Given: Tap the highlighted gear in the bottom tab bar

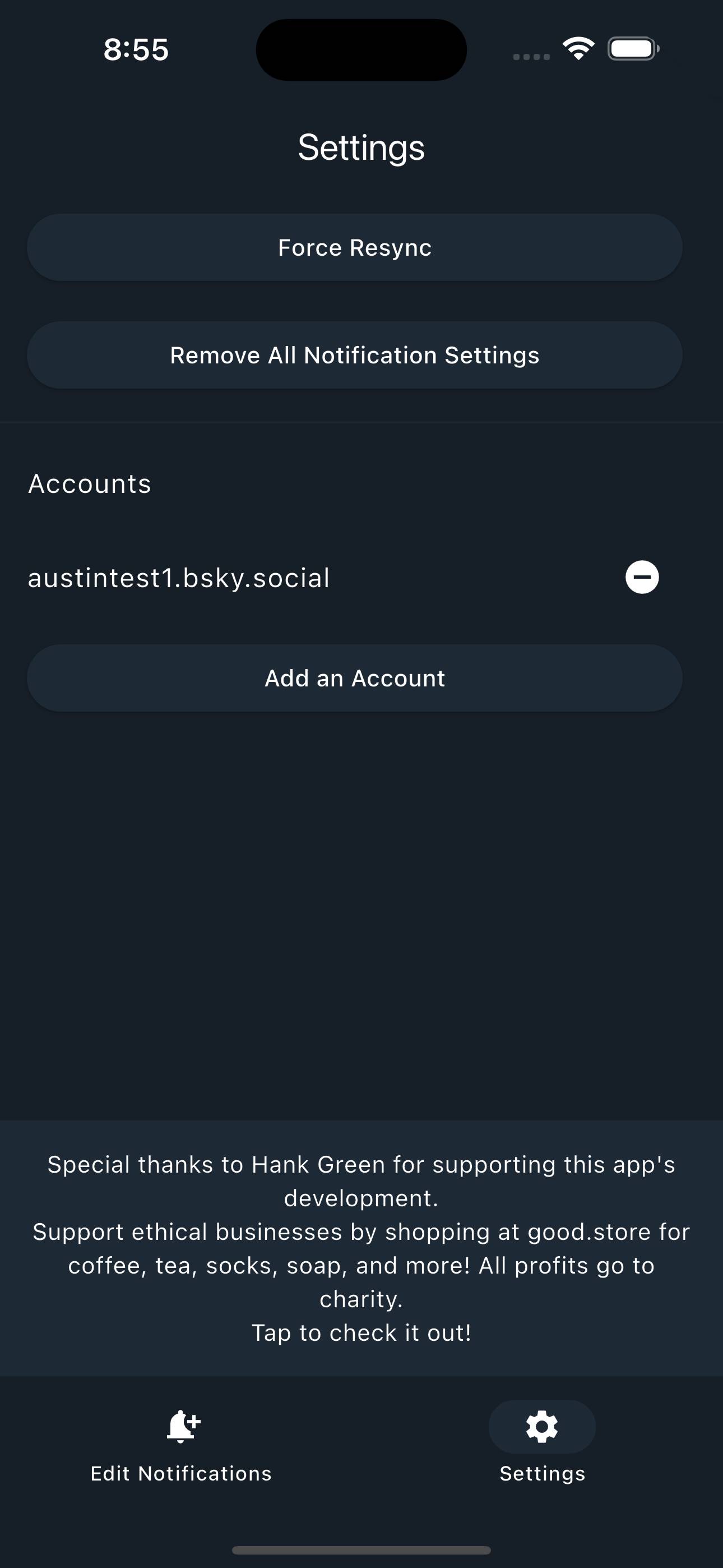Looking at the screenshot, I should coord(541,1426).
